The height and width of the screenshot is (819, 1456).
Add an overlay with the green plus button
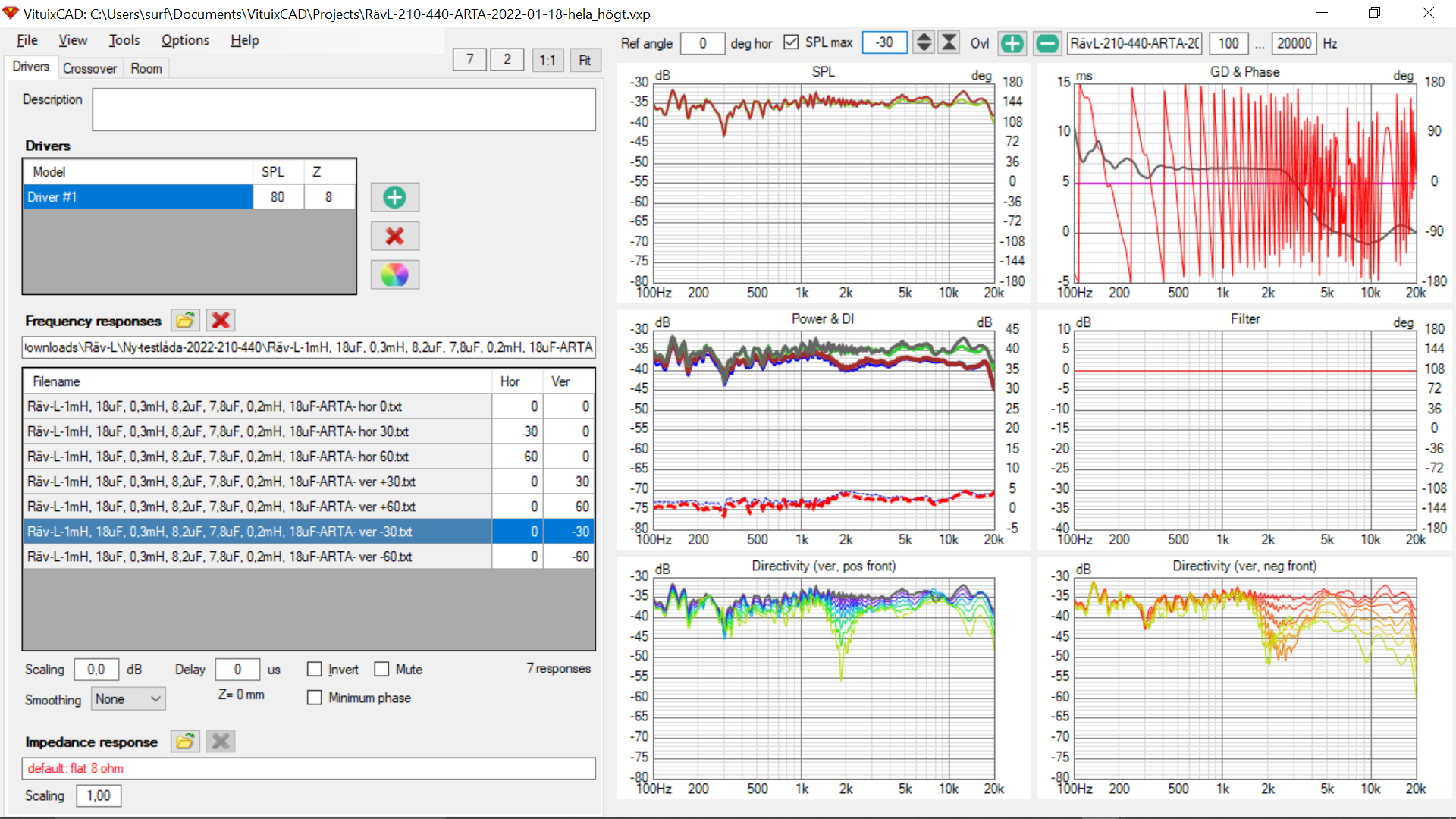tap(1012, 43)
